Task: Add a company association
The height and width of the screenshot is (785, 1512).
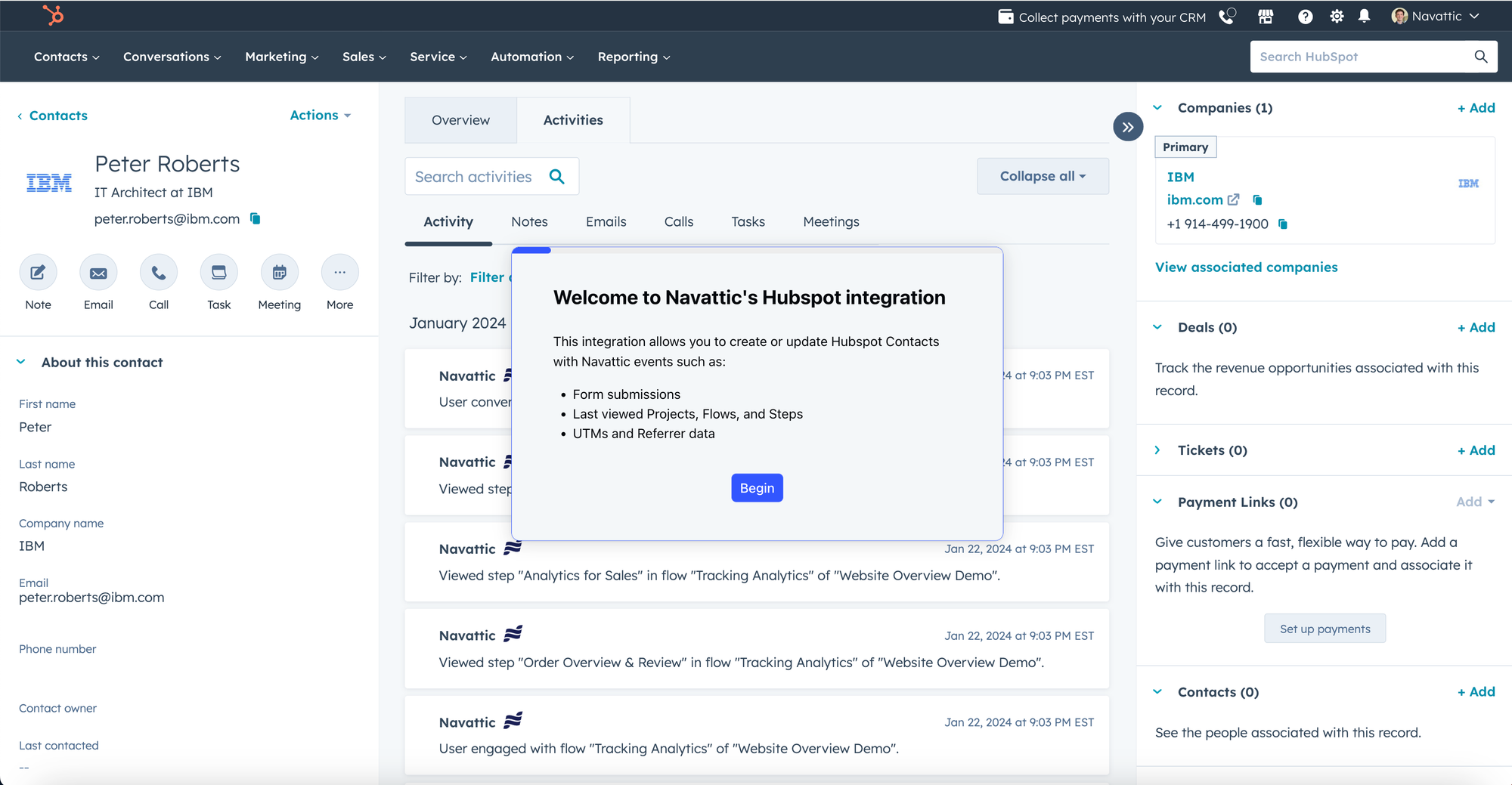Action: coord(1476,108)
